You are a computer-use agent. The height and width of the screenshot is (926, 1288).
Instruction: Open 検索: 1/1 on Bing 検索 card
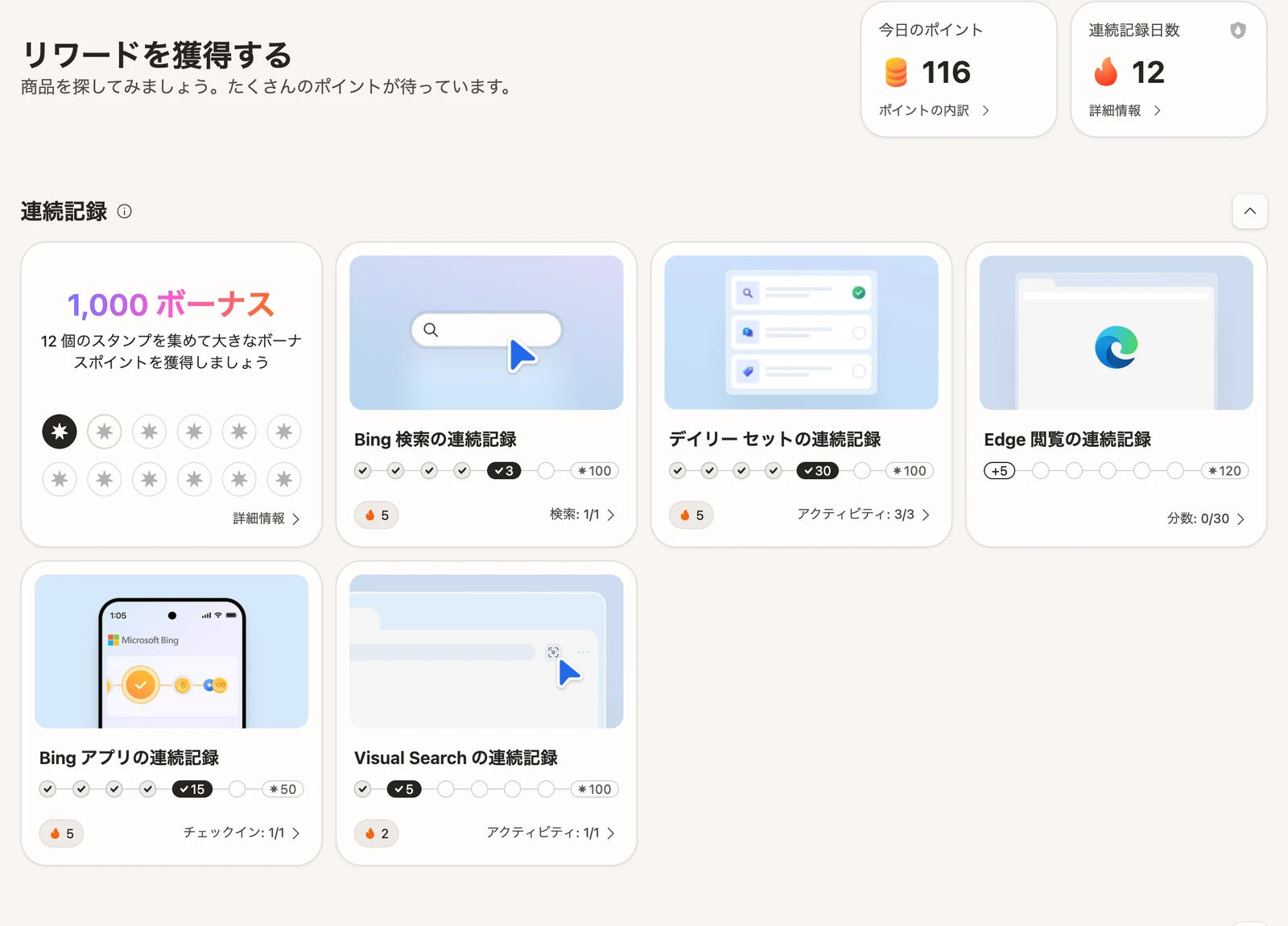[582, 515]
